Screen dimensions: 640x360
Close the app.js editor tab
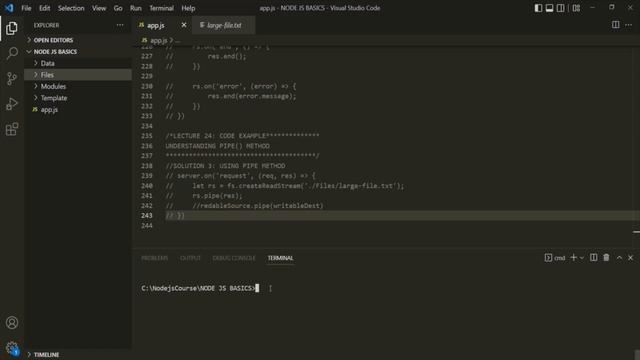[x=184, y=25]
